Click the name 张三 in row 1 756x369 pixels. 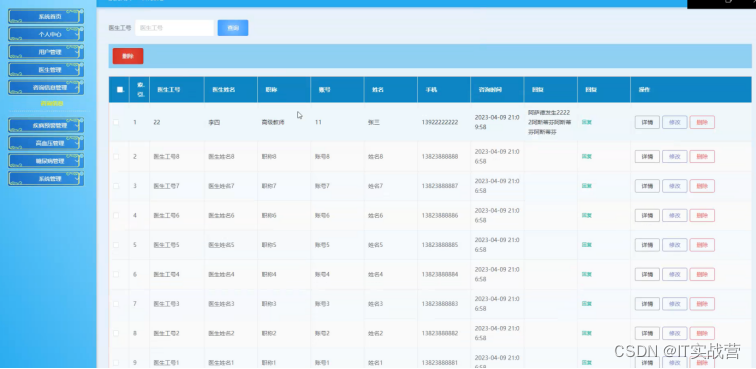[374, 123]
